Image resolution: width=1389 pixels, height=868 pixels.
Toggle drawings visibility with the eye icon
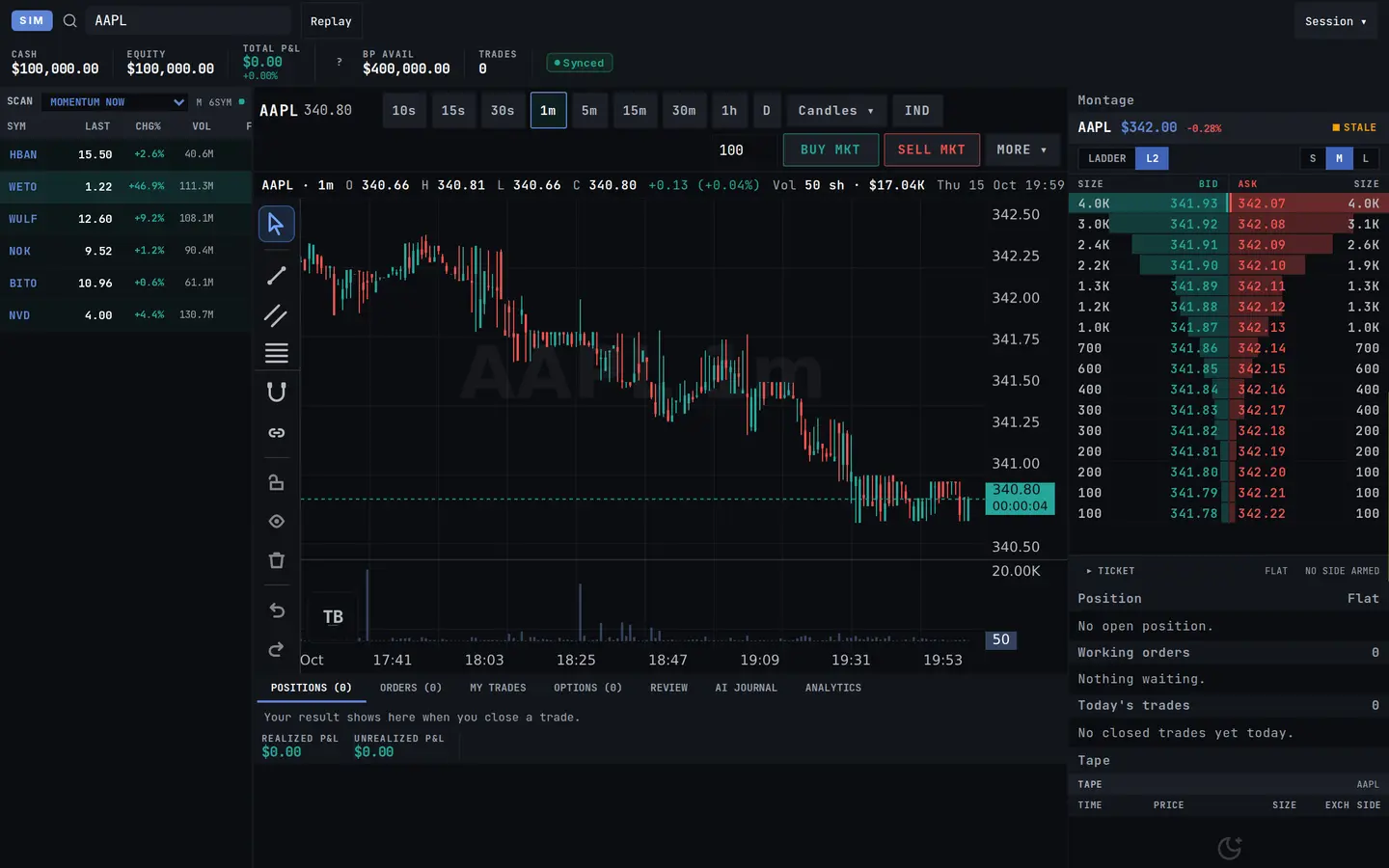[276, 521]
